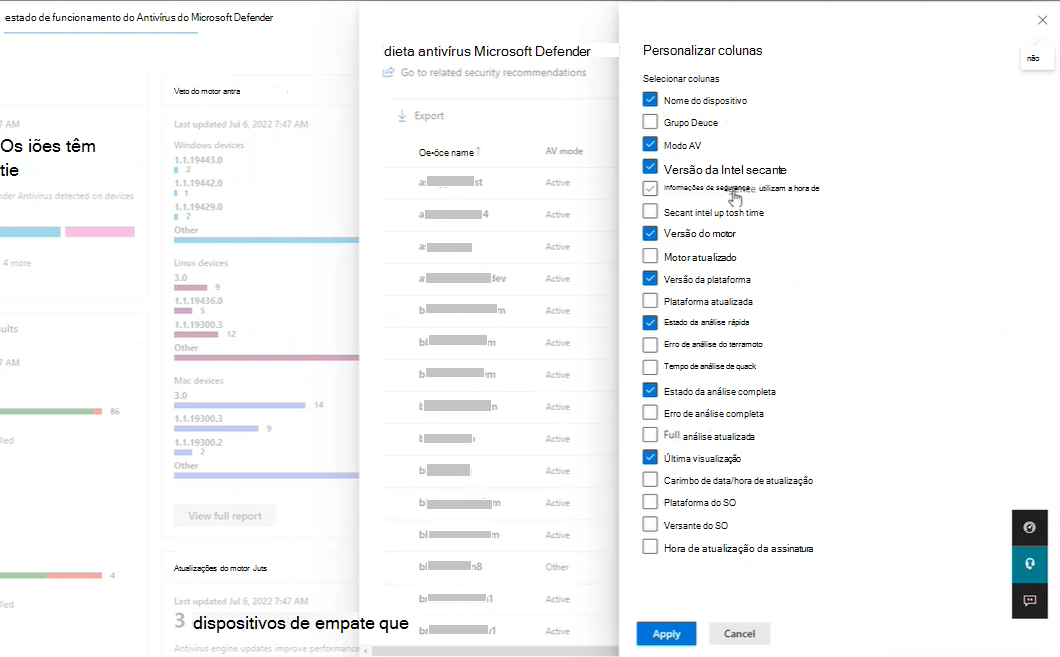The height and width of the screenshot is (657, 1060).
Task: Uncheck Versão da Intel secante checkbox
Action: point(650,166)
